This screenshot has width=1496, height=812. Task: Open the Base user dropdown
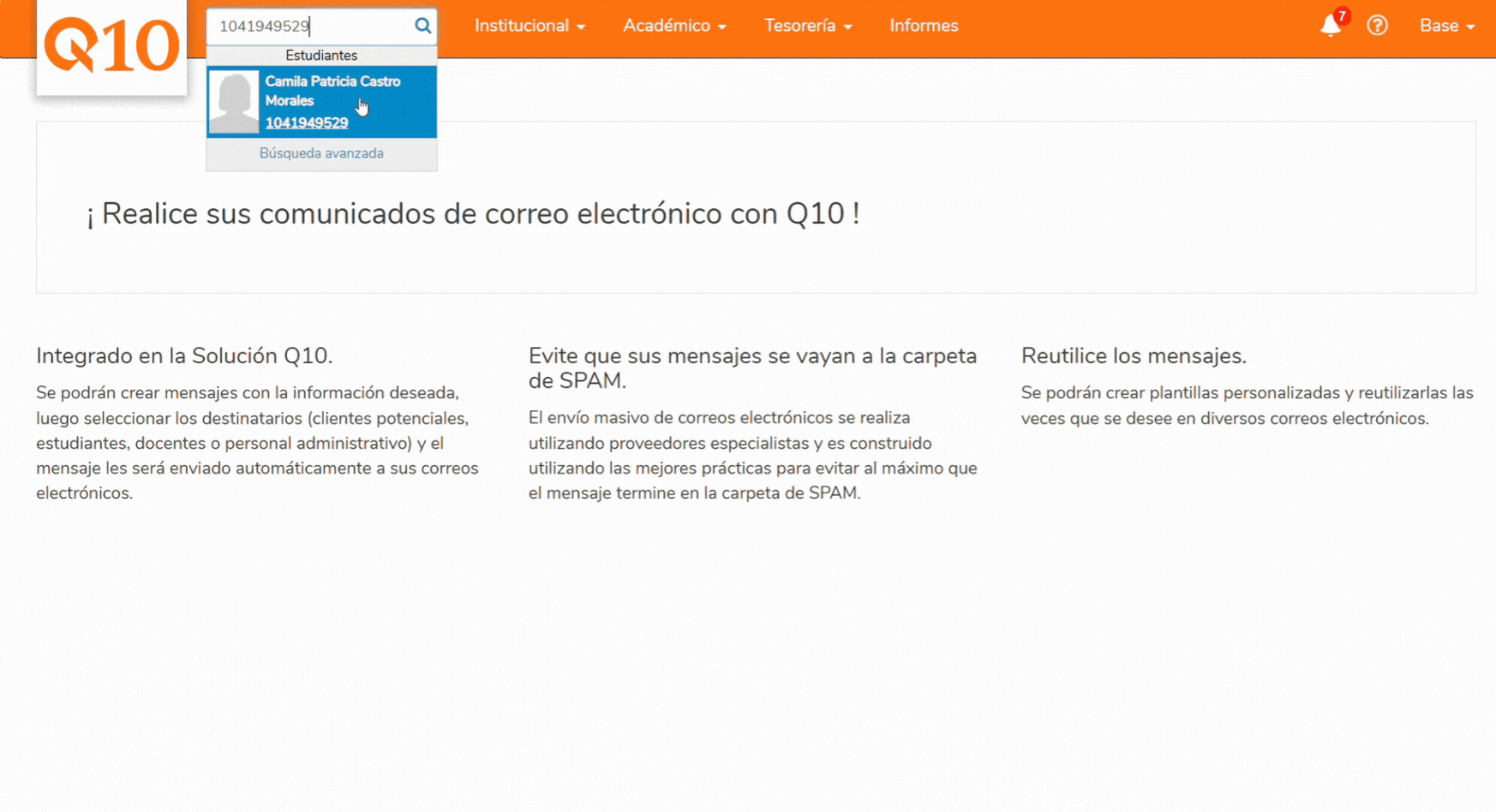pos(1446,26)
